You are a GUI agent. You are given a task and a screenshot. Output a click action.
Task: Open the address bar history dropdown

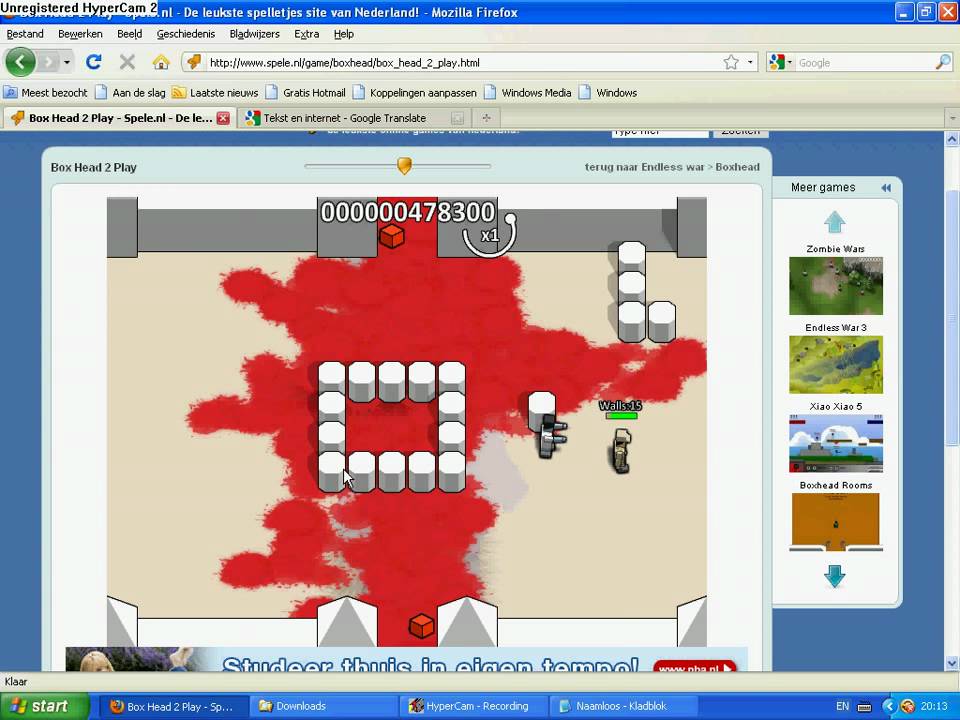click(750, 62)
